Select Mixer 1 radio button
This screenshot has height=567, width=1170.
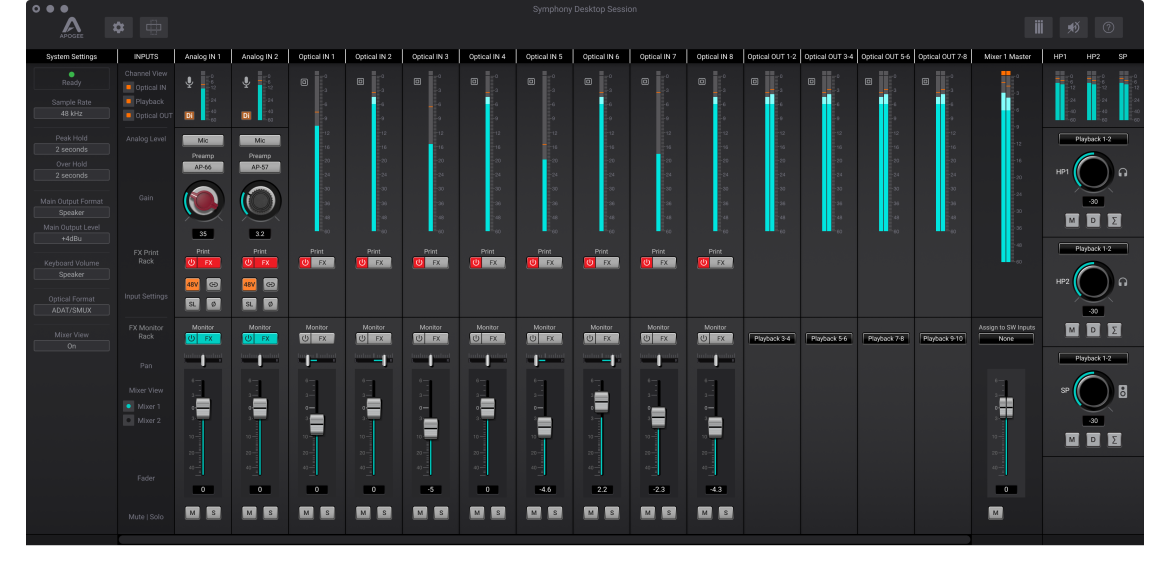128,407
